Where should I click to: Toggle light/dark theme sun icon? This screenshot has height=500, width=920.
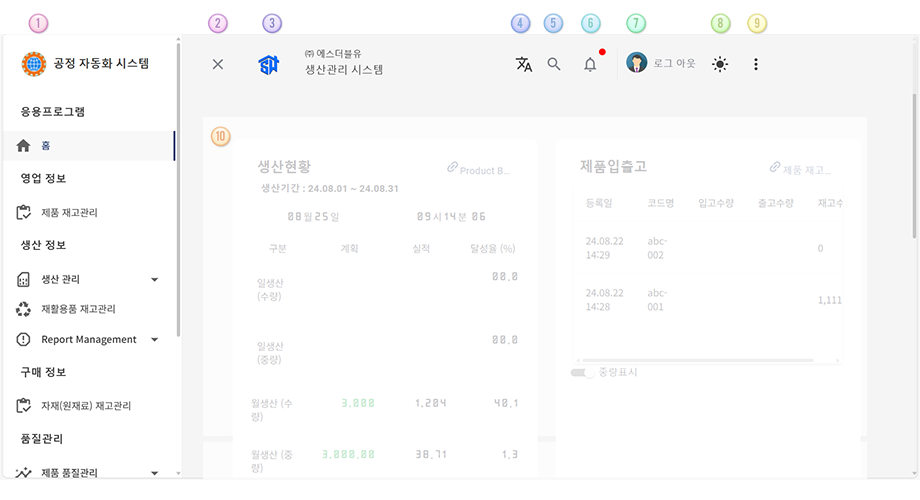pos(720,64)
